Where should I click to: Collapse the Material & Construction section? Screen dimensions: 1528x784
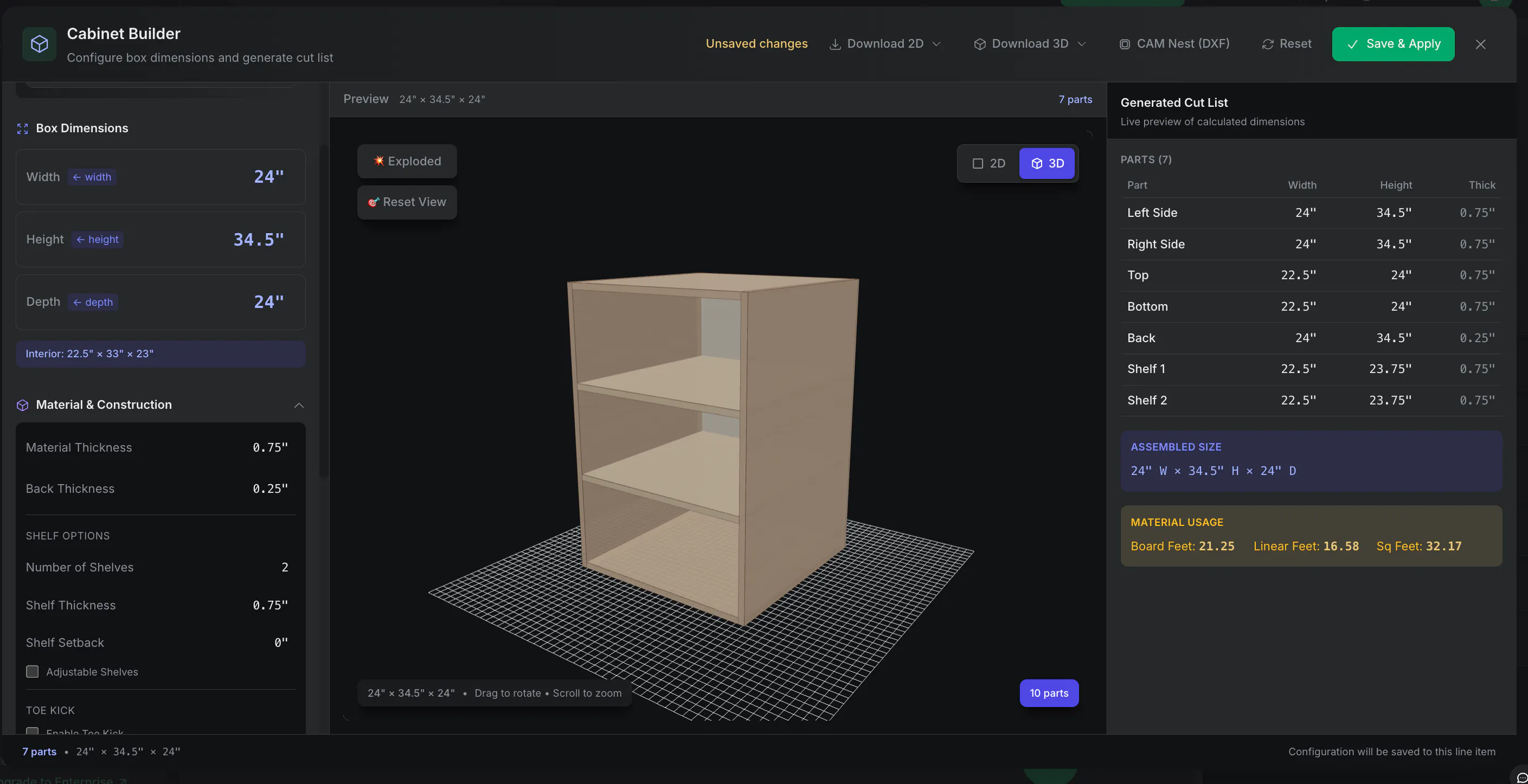pyautogui.click(x=299, y=405)
